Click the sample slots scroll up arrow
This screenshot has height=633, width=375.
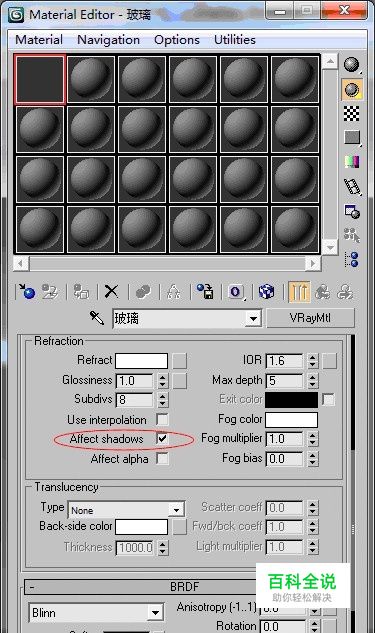point(330,61)
